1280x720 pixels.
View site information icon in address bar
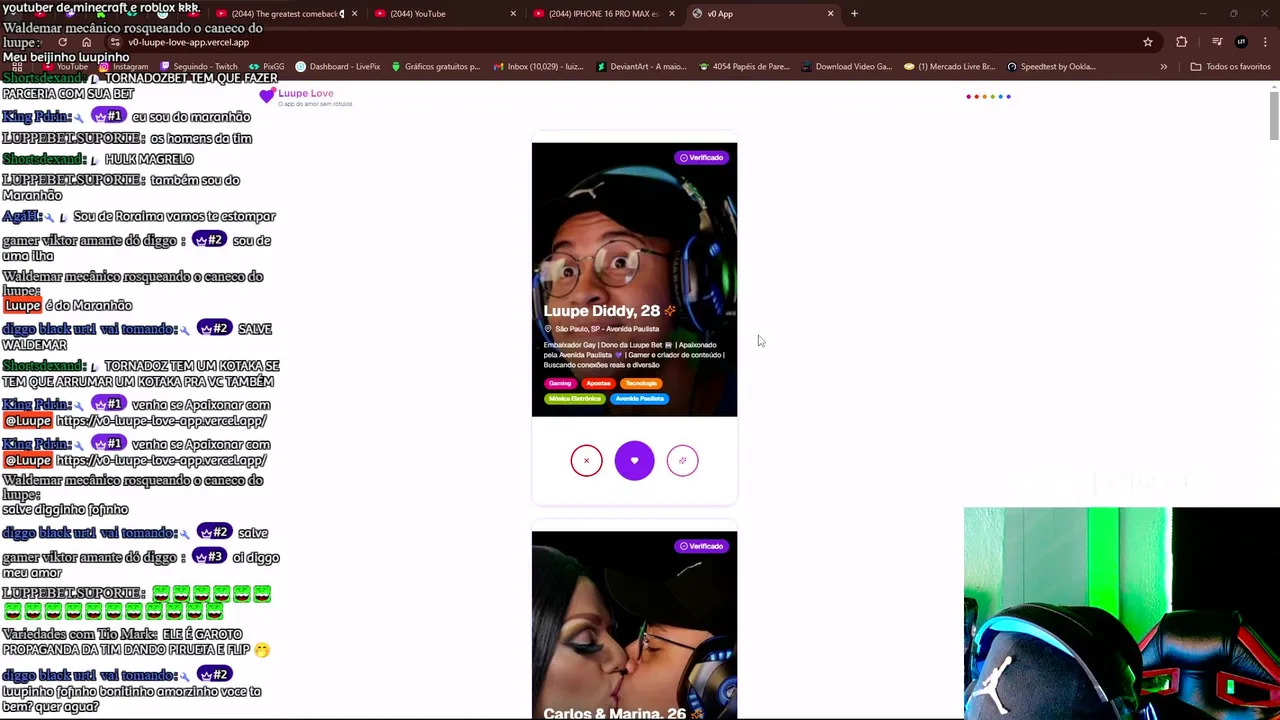(115, 42)
